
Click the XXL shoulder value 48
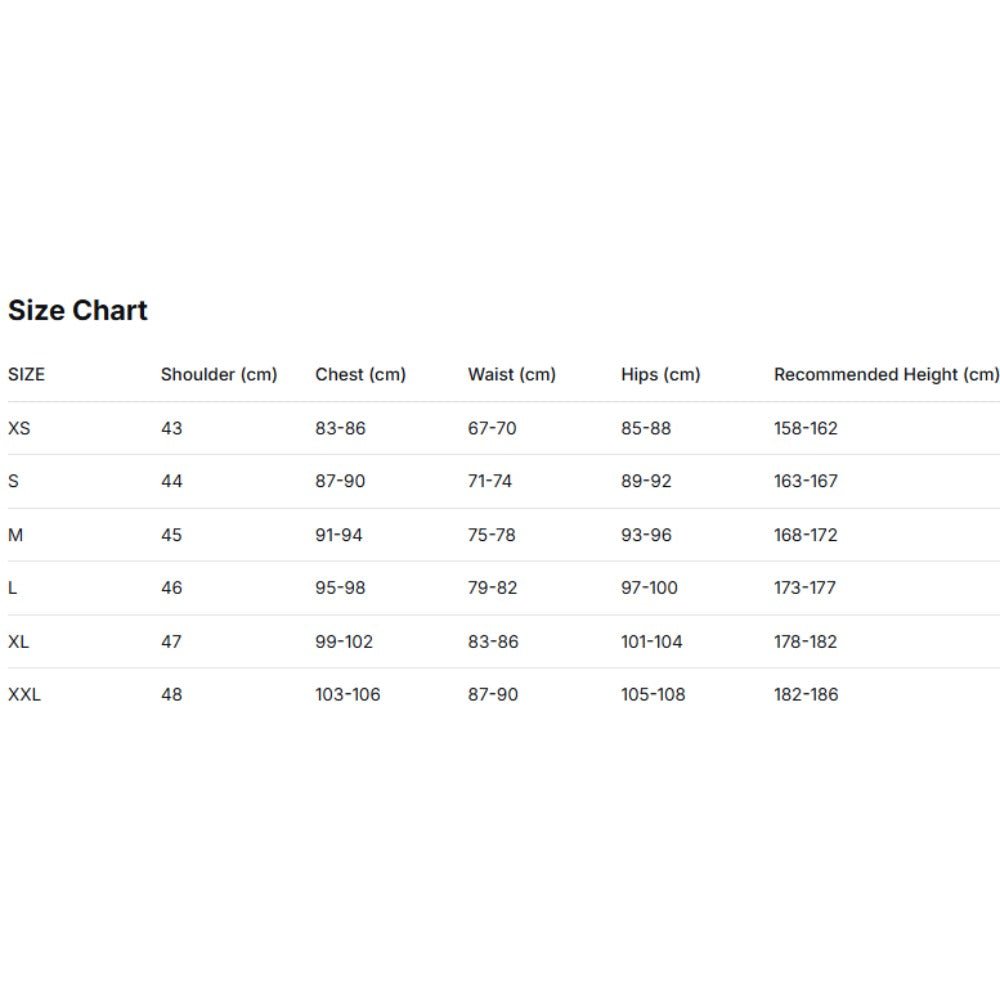pyautogui.click(x=172, y=694)
